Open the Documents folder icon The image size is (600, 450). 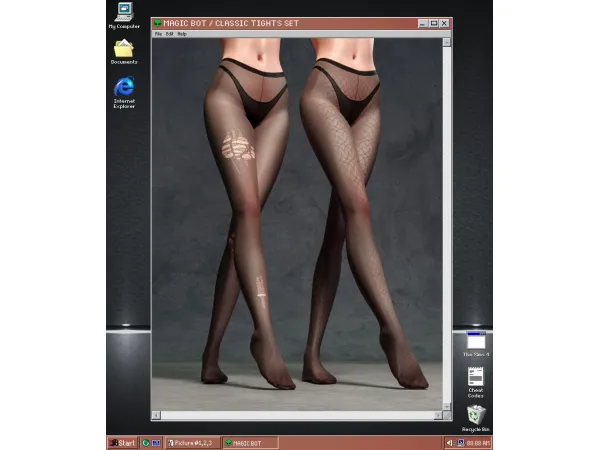click(x=124, y=52)
